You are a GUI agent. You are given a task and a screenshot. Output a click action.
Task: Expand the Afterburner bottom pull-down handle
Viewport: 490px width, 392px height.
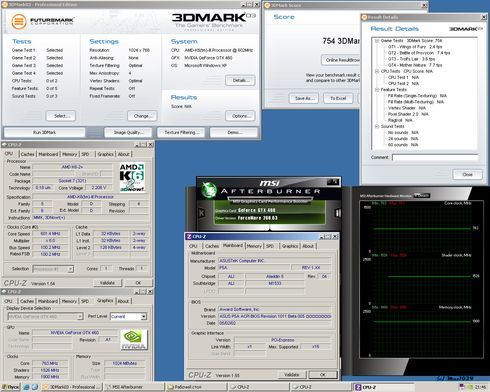[270, 228]
